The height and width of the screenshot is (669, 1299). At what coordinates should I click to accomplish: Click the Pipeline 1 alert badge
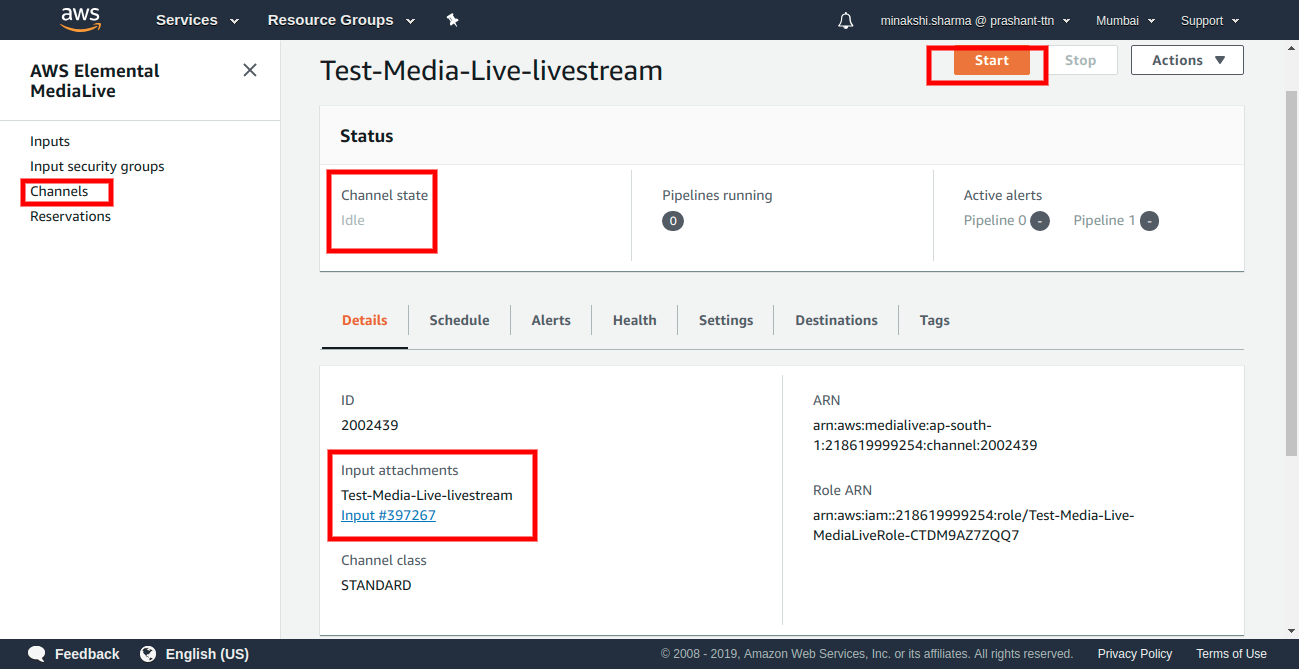pos(1149,221)
